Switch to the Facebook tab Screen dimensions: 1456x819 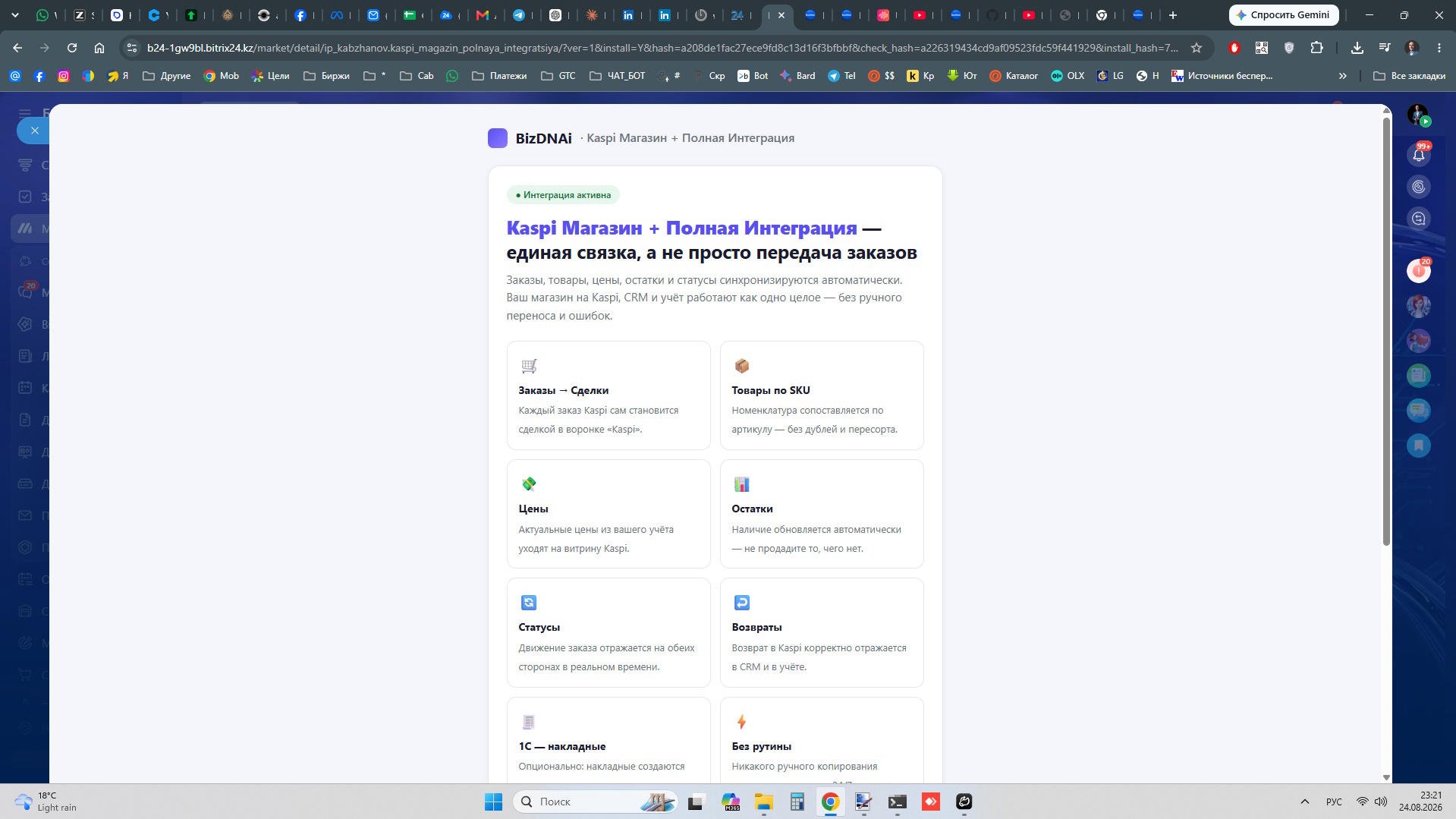(300, 15)
